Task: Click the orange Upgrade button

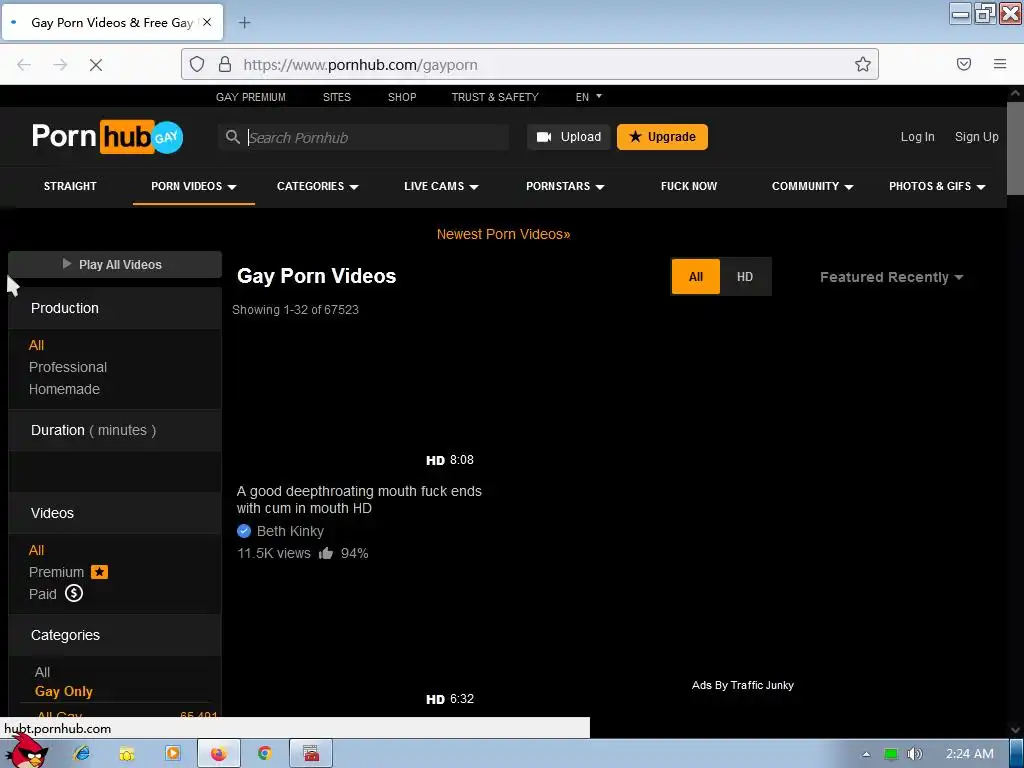Action: point(662,137)
